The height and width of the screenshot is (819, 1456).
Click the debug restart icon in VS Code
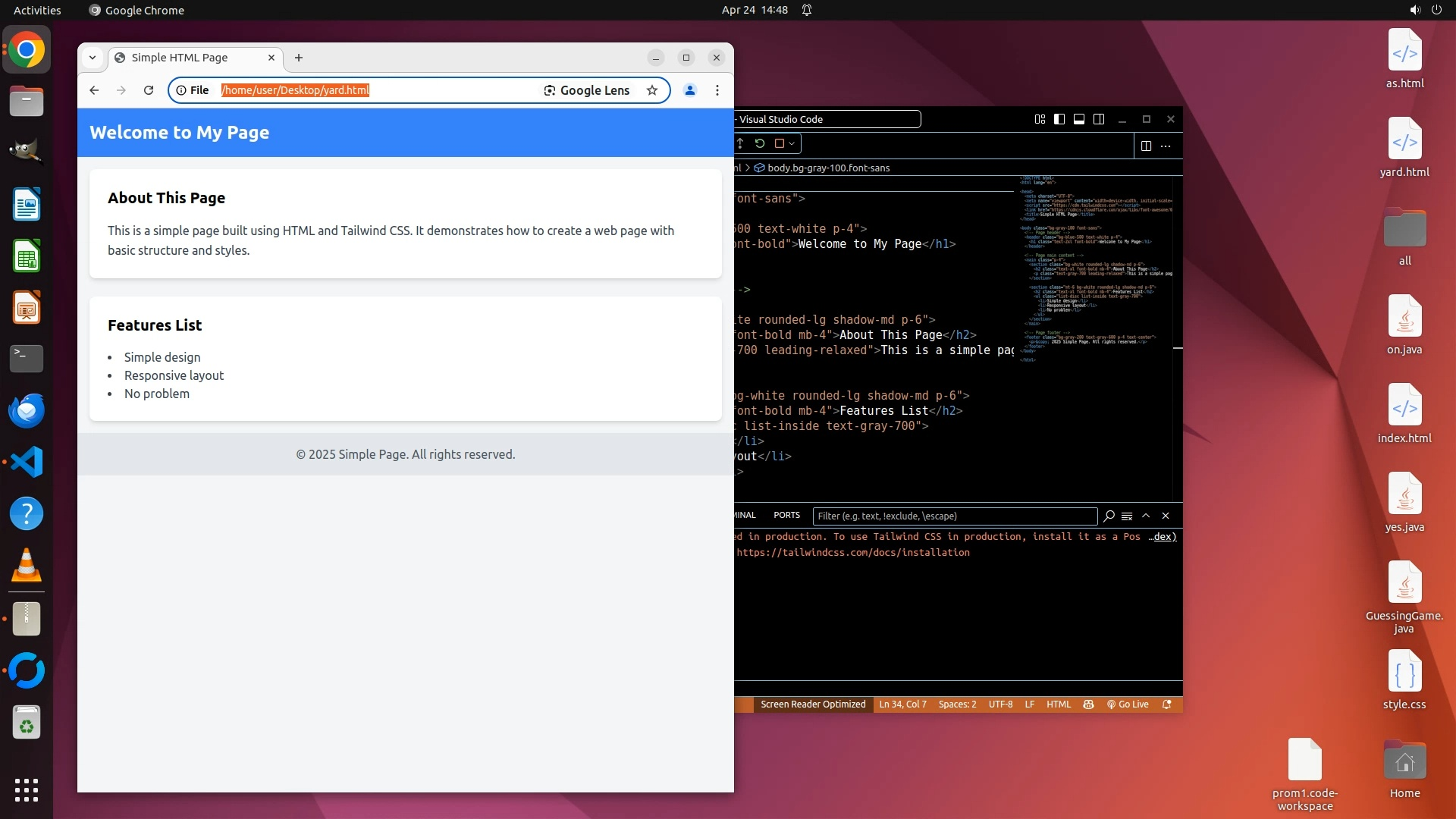[759, 143]
